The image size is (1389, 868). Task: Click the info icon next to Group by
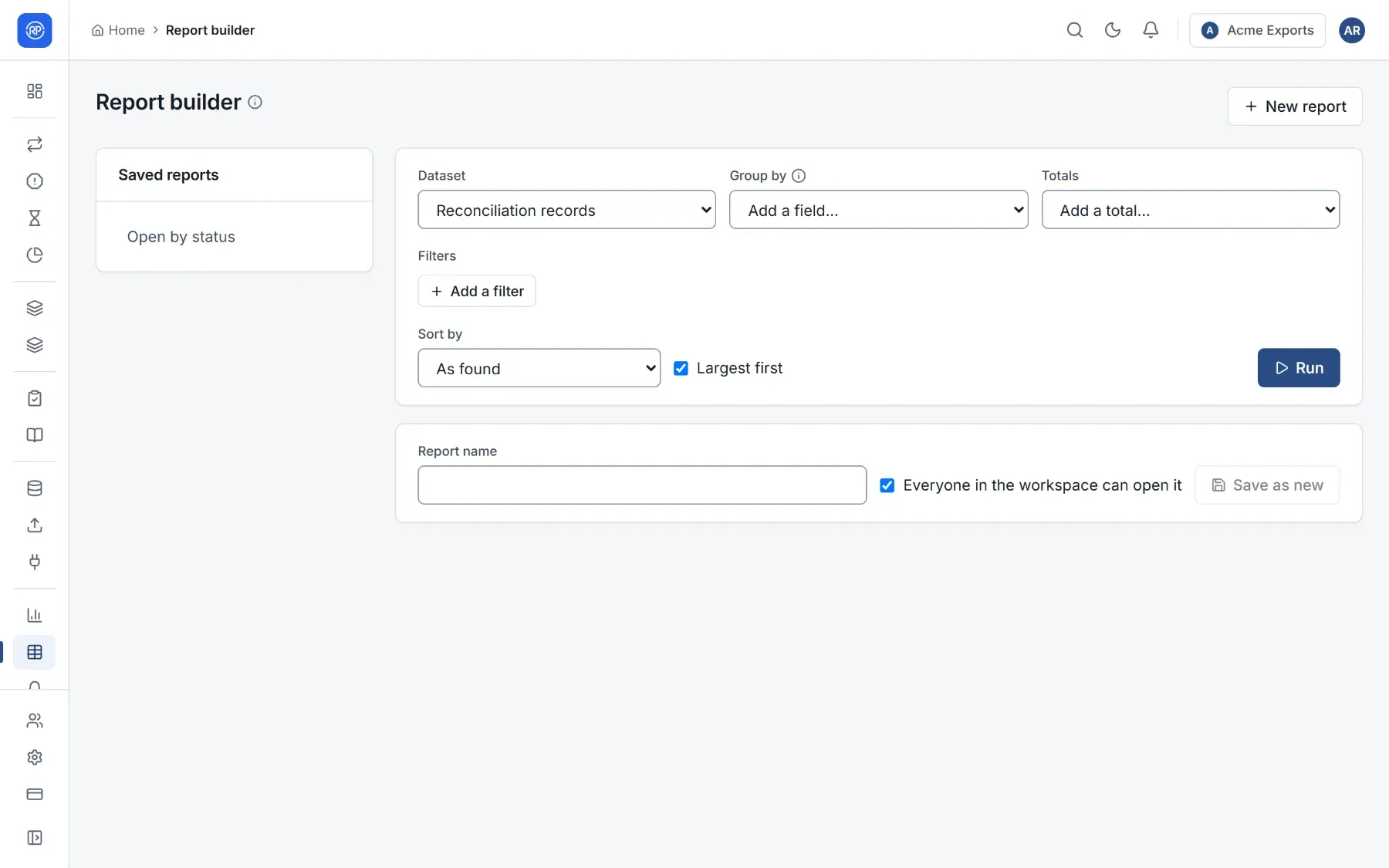pos(799,176)
